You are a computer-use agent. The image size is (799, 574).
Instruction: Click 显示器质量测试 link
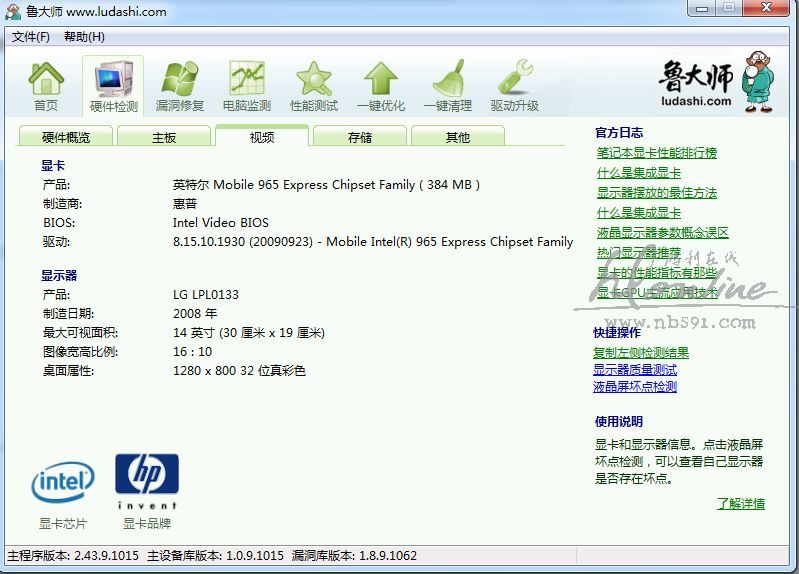[635, 370]
